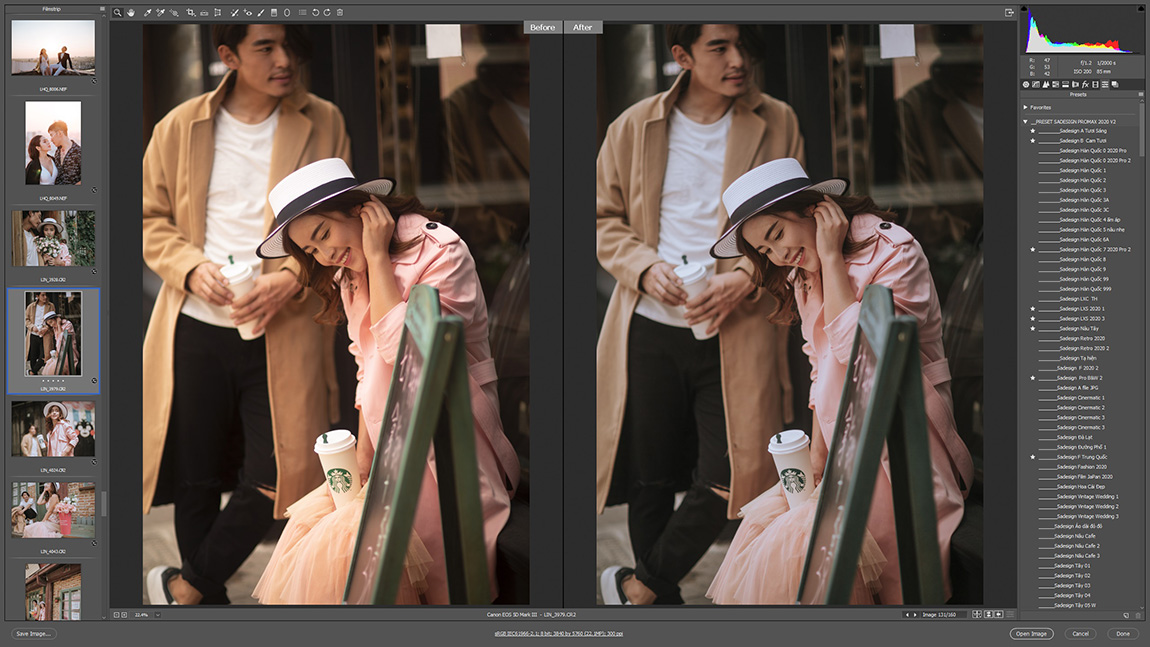This screenshot has width=1150, height=647.
Task: Select the first filmstrip thumbnail LHQ_8006.NEF
Action: point(53,48)
